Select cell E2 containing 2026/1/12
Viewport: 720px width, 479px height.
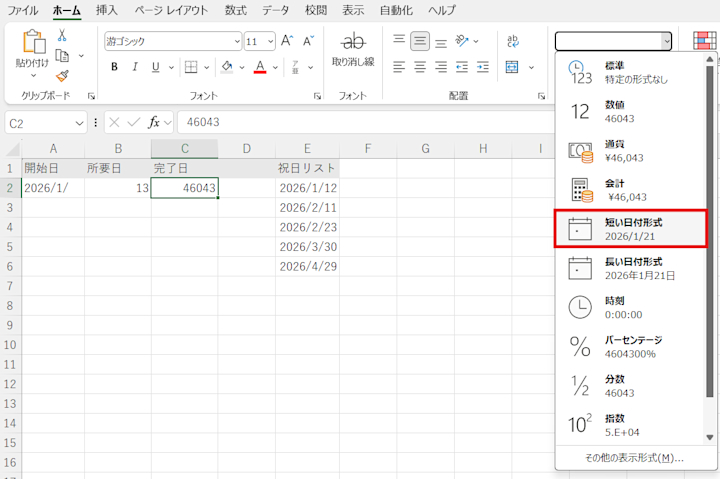click(308, 188)
